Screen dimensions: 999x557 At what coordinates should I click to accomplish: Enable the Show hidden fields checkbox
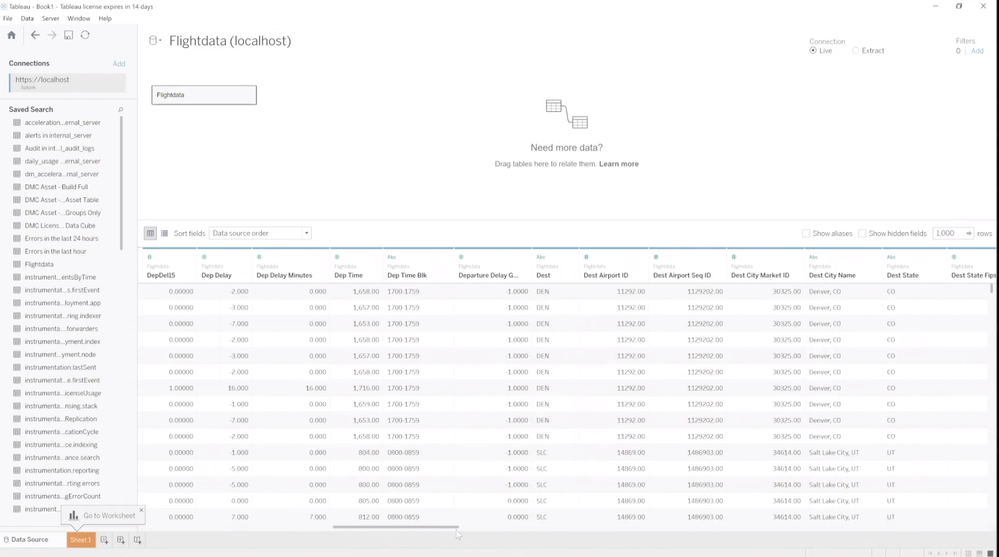point(862,233)
